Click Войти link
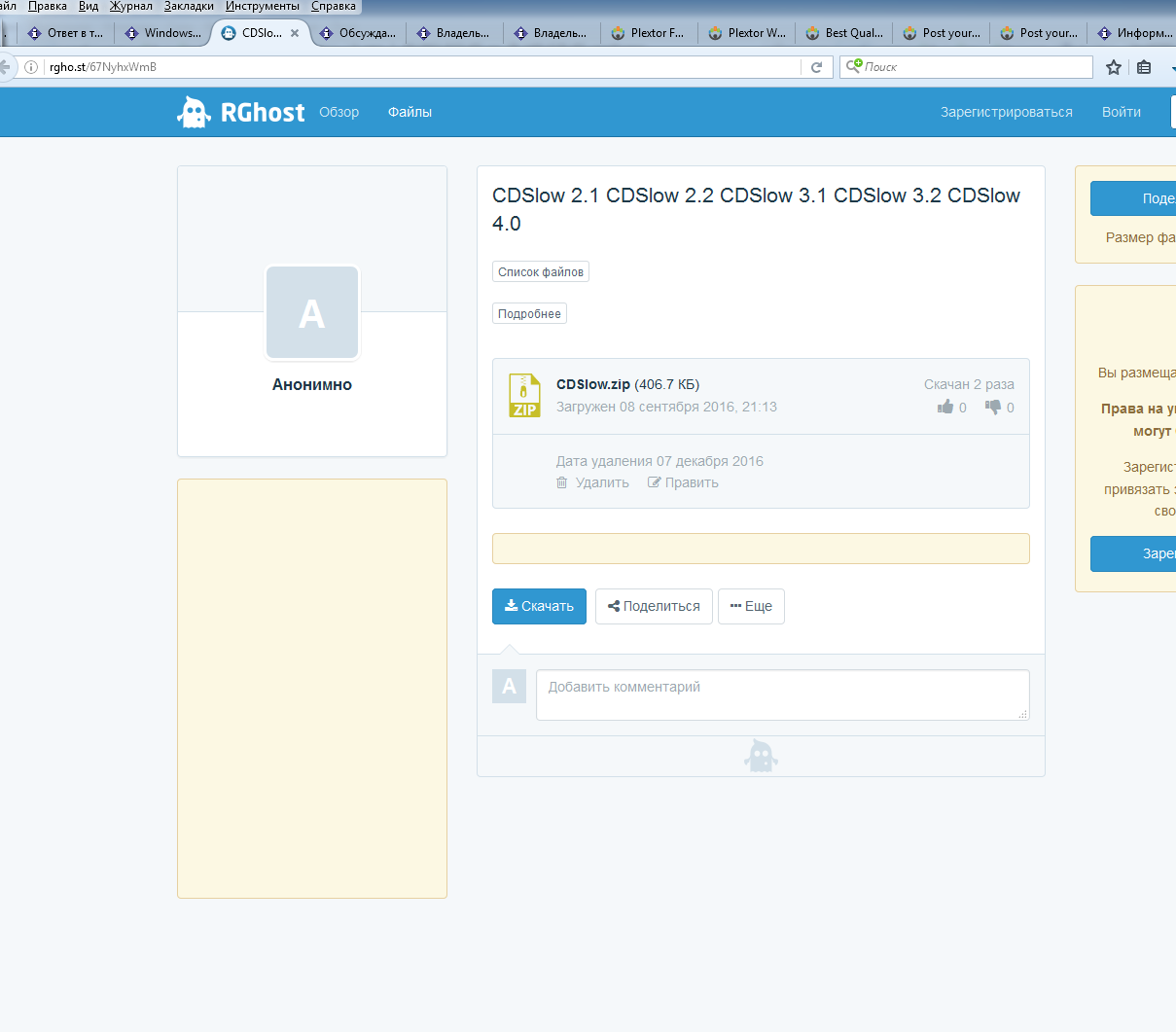This screenshot has width=1176, height=1032. [x=1122, y=112]
